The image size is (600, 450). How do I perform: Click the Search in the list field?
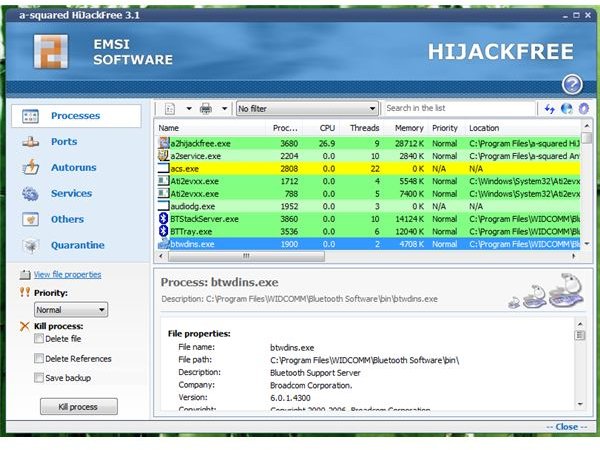click(x=460, y=108)
